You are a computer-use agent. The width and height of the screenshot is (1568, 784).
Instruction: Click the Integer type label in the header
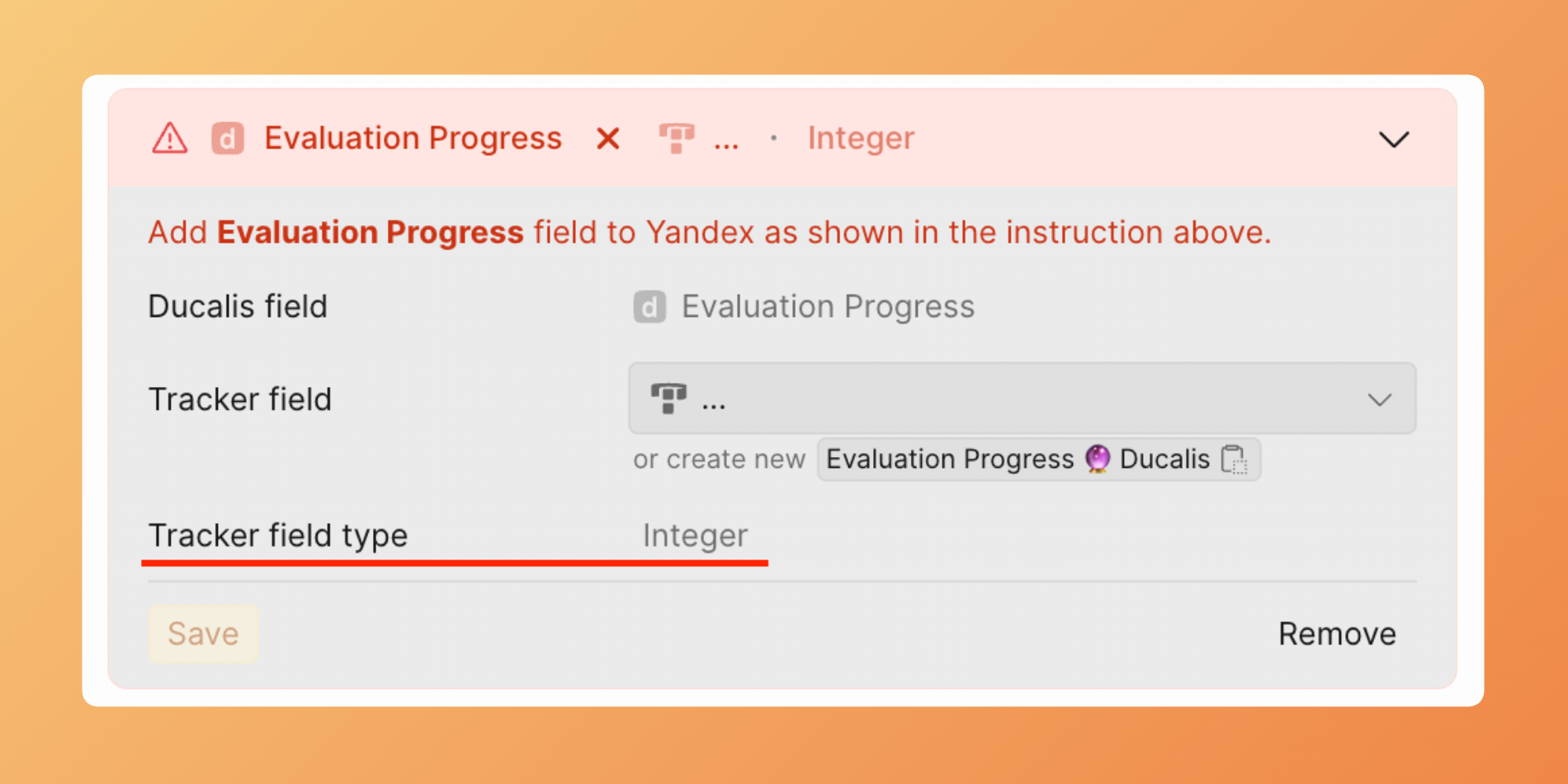[861, 139]
